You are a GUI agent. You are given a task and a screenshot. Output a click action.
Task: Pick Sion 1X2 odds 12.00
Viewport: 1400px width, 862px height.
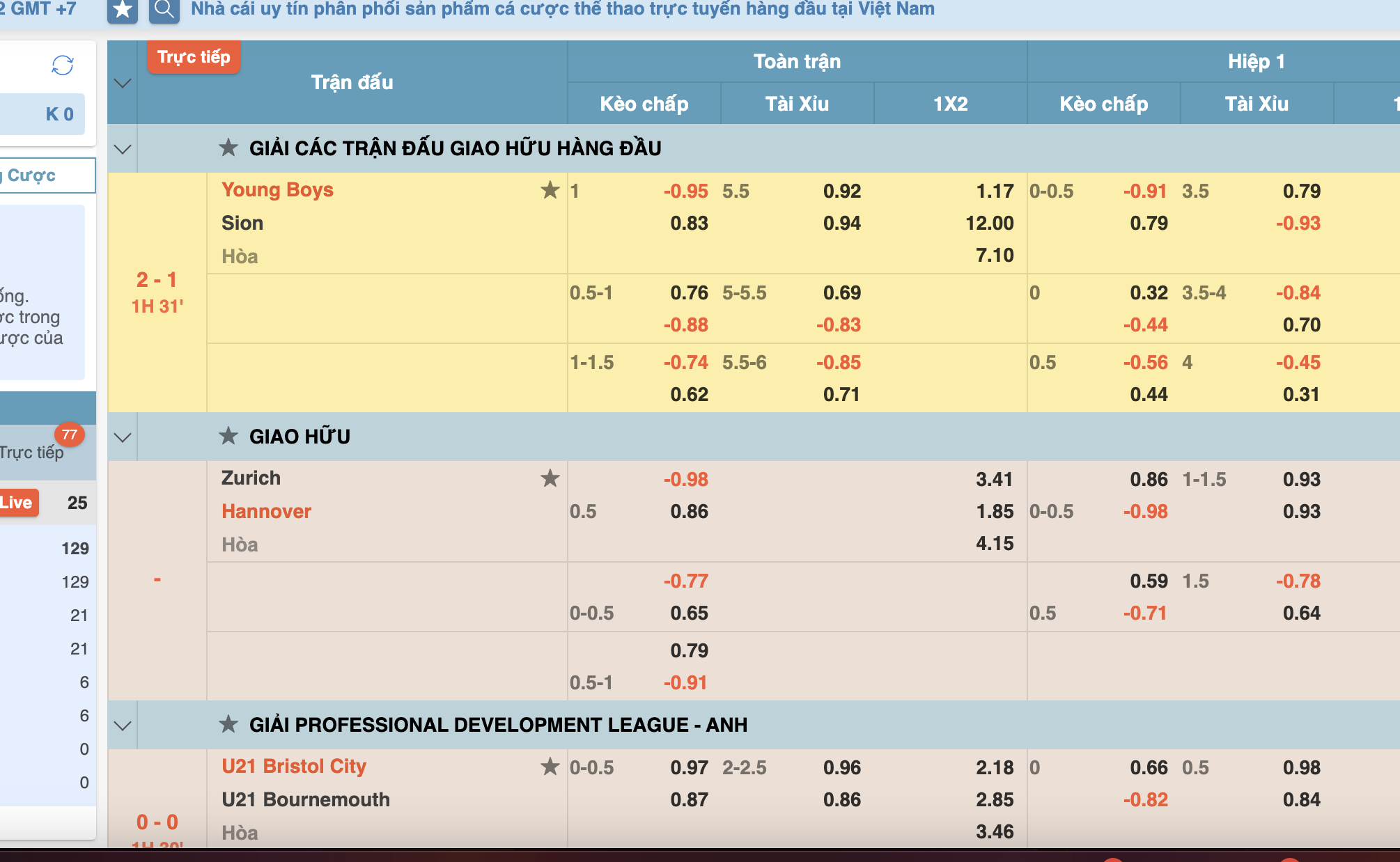coord(989,224)
